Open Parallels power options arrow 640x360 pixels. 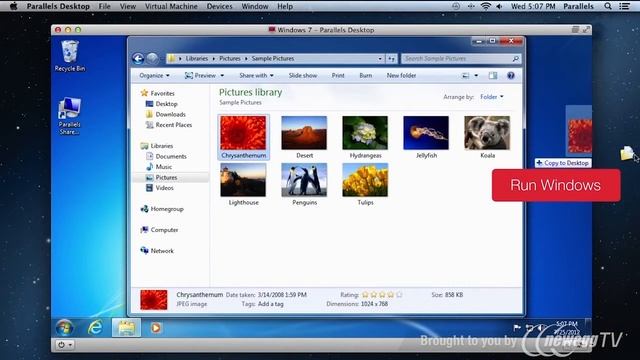(x=71, y=345)
